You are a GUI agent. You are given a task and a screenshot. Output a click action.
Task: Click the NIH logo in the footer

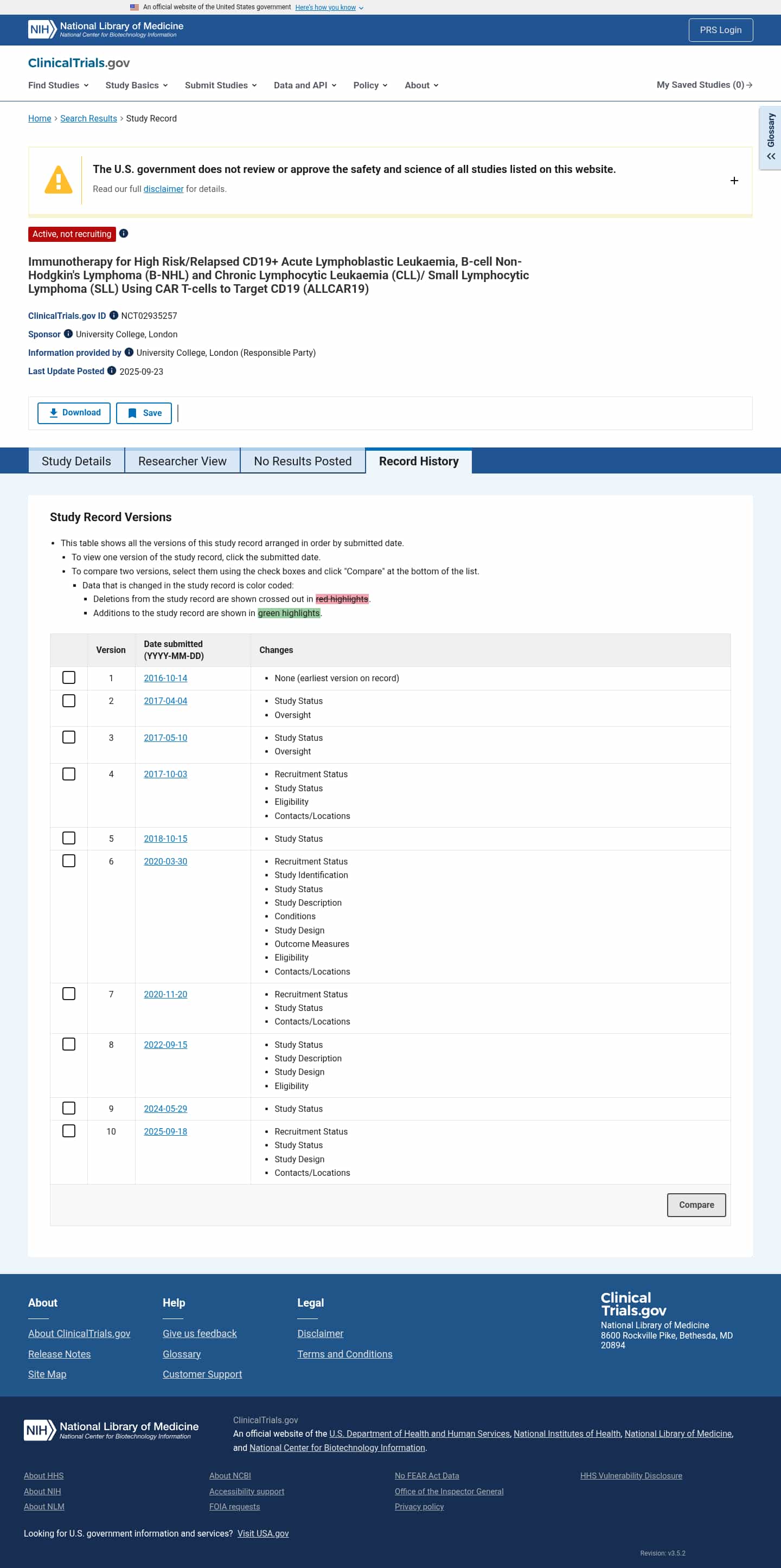click(x=111, y=1430)
